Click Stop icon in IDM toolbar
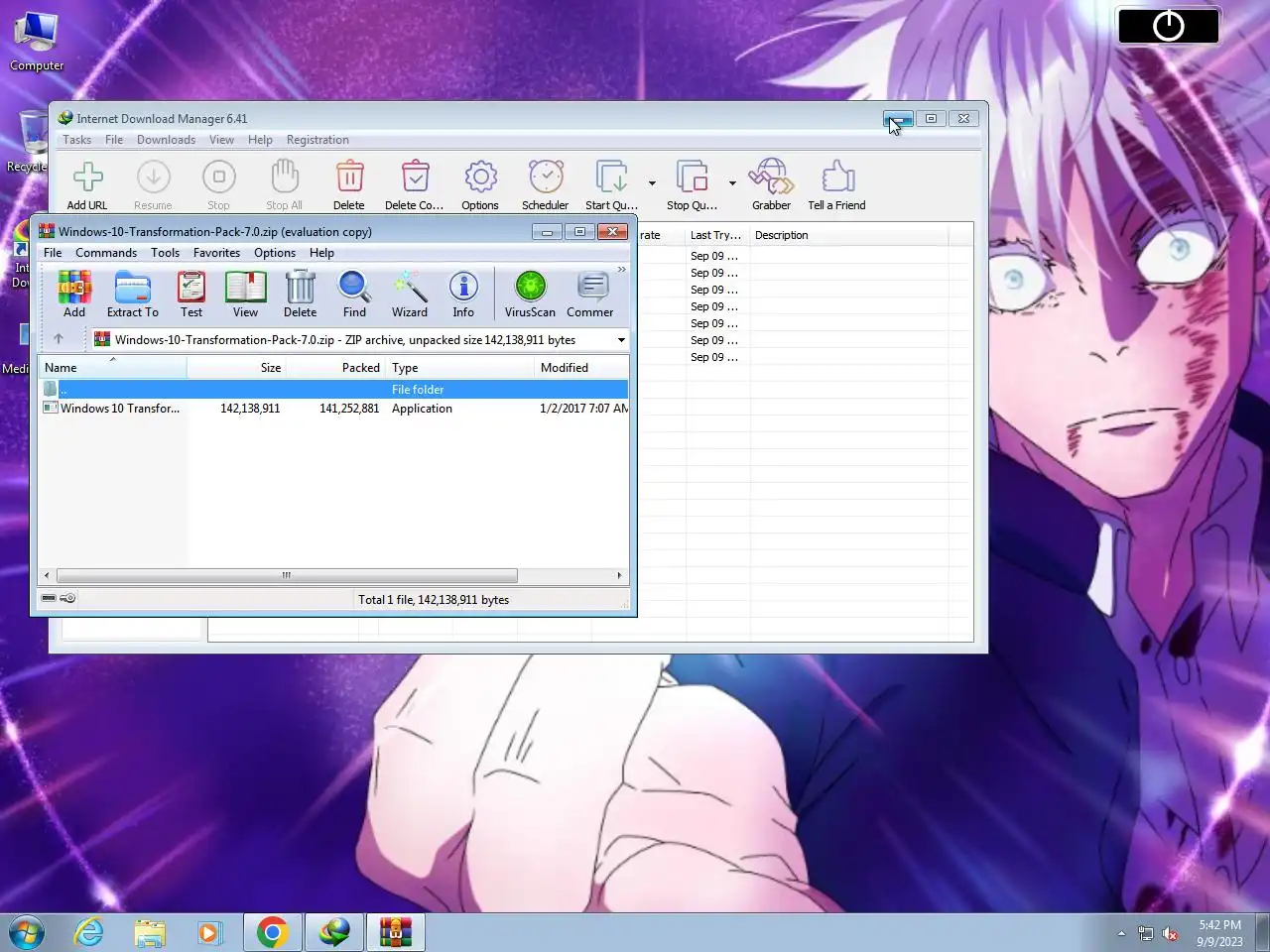 218,185
